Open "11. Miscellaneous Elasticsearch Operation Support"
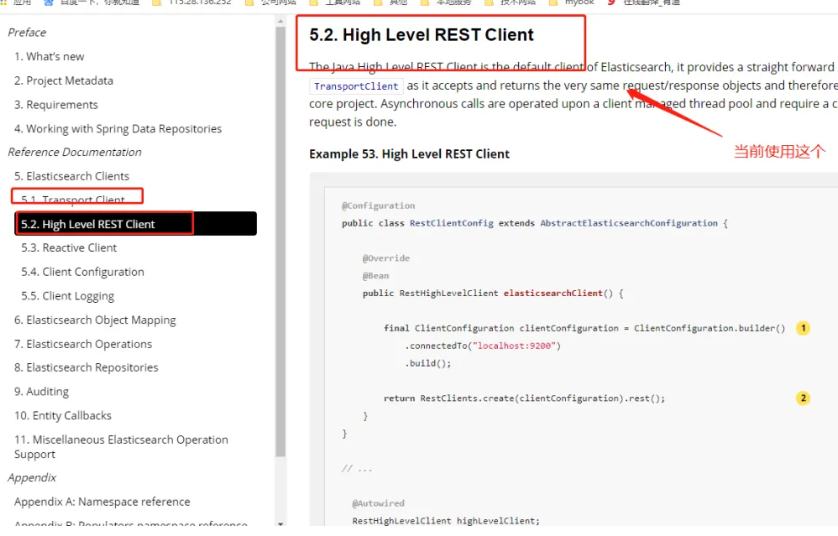This screenshot has width=838, height=536. 121,447
